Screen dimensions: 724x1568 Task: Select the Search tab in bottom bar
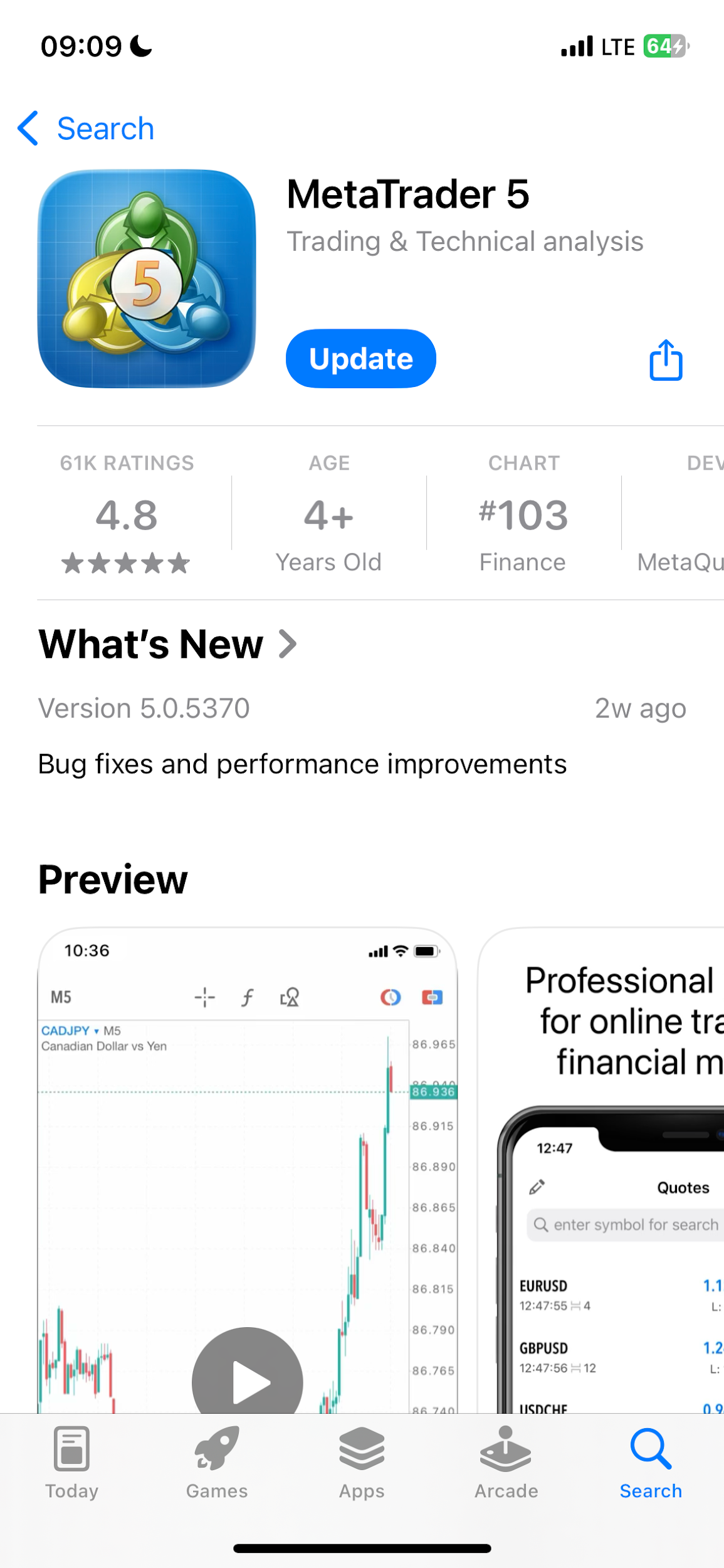pyautogui.click(x=651, y=1463)
